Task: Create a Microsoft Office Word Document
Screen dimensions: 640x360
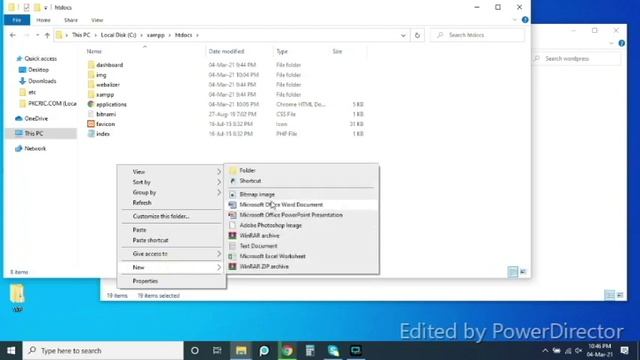Action: click(x=302, y=204)
